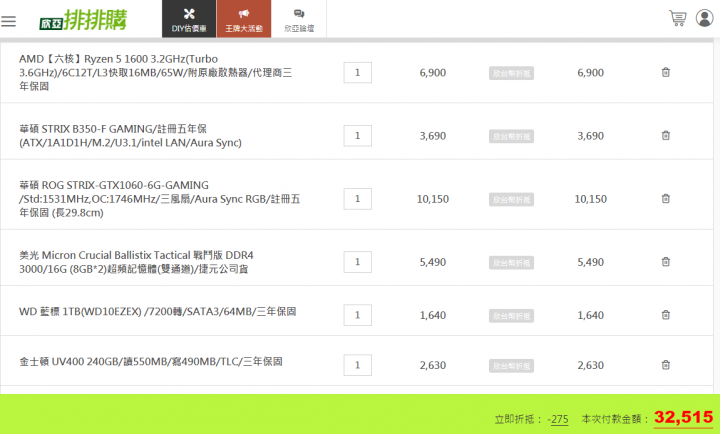Click the 1,640 subtotal value
The height and width of the screenshot is (434, 720).
pyautogui.click(x=591, y=315)
